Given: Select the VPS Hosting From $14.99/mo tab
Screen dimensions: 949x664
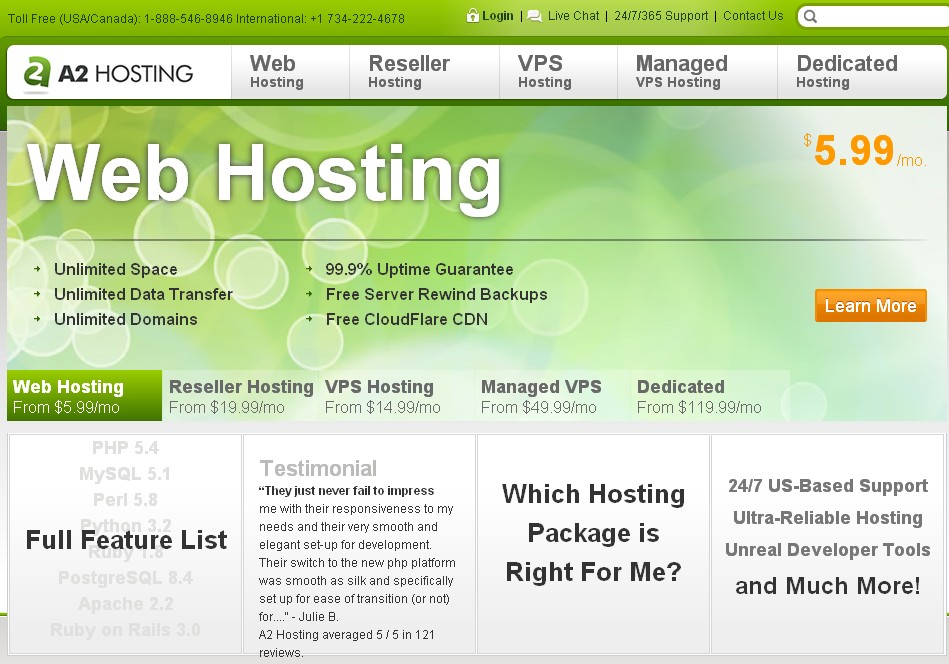Looking at the screenshot, I should click(396, 395).
